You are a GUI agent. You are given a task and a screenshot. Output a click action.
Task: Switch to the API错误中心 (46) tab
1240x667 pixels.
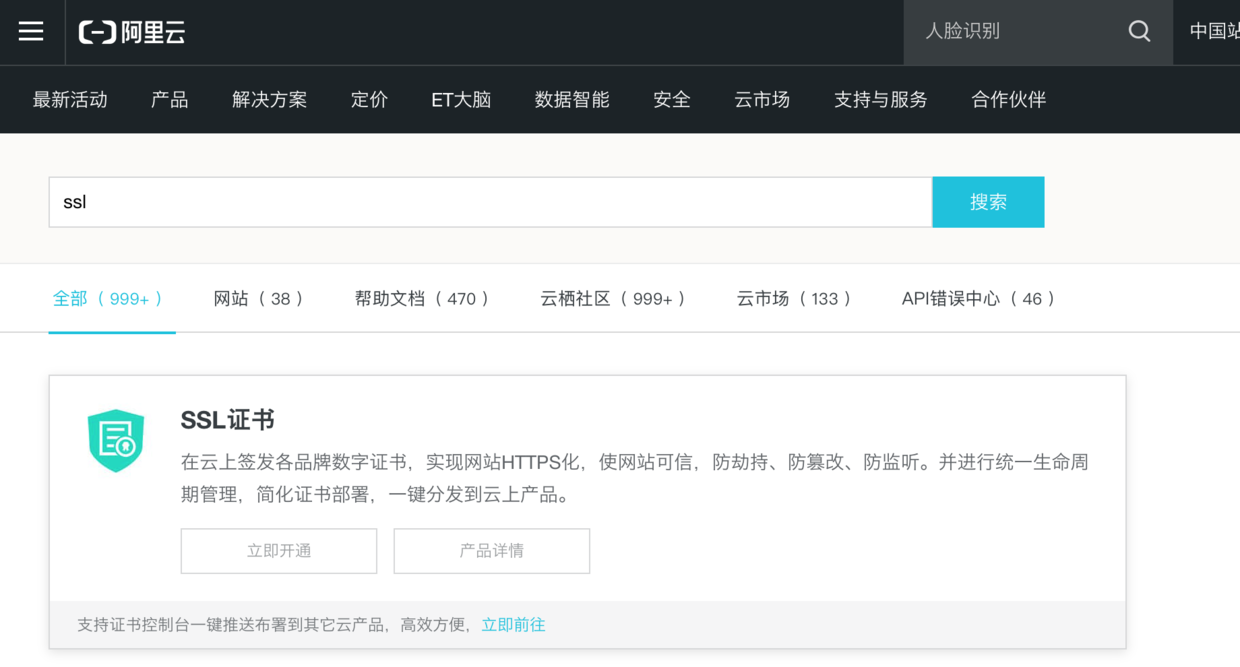(x=978, y=299)
